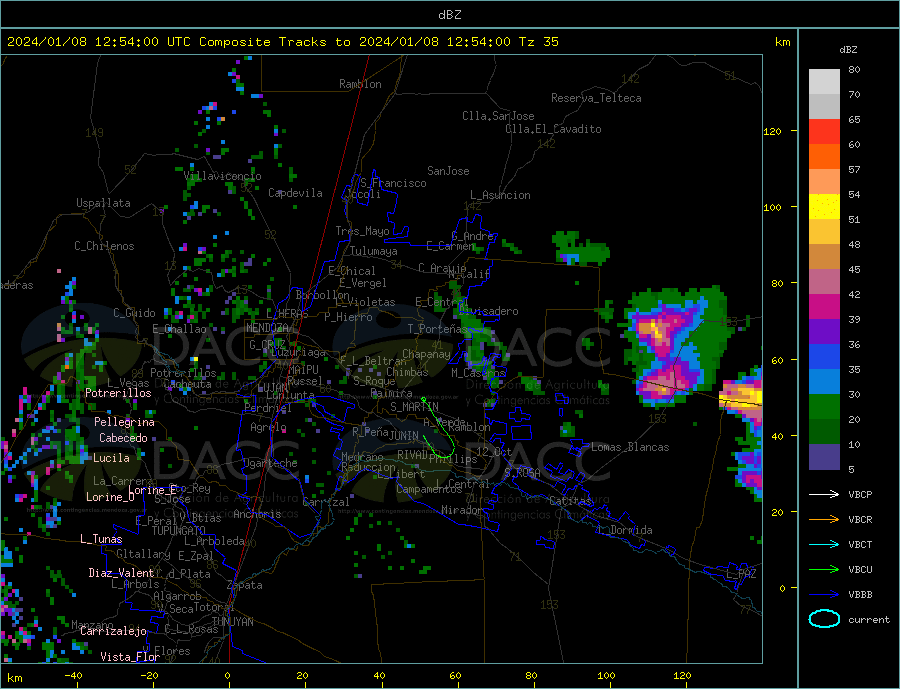Screen dimensions: 900x689
Task: Click the MENDOZA city label
Action: point(267,328)
